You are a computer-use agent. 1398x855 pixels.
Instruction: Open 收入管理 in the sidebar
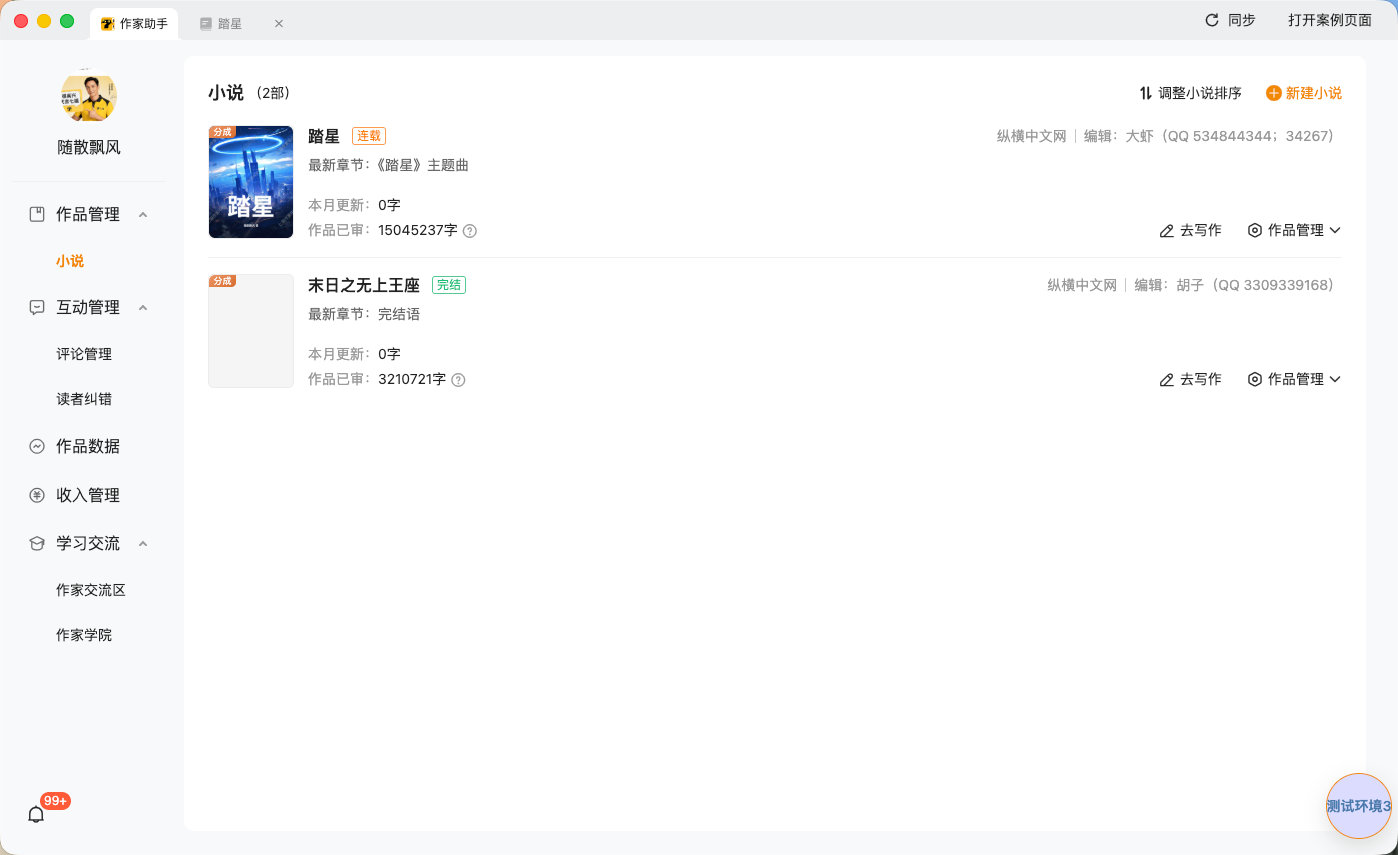(x=88, y=495)
